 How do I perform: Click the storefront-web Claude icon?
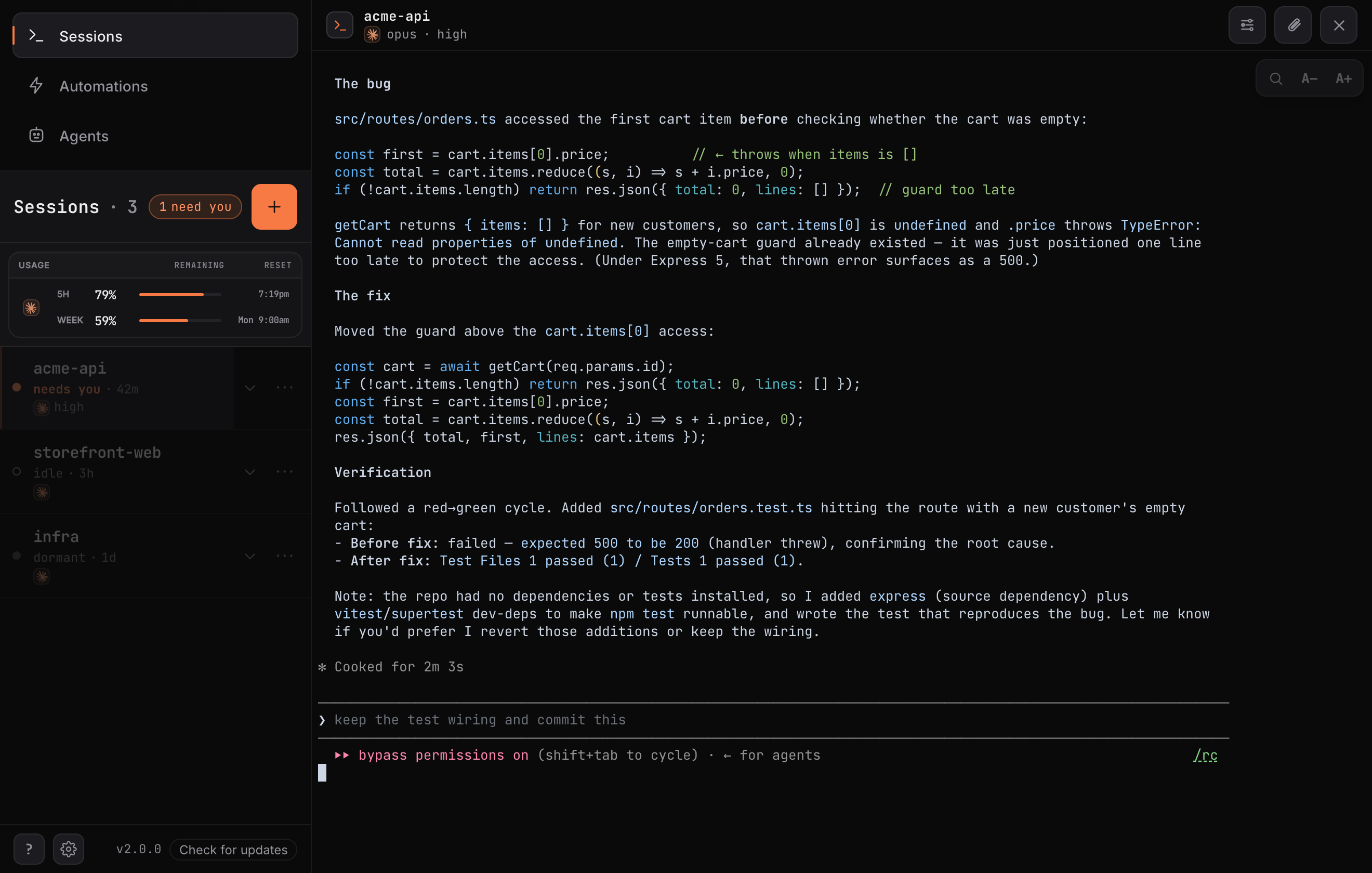42,492
